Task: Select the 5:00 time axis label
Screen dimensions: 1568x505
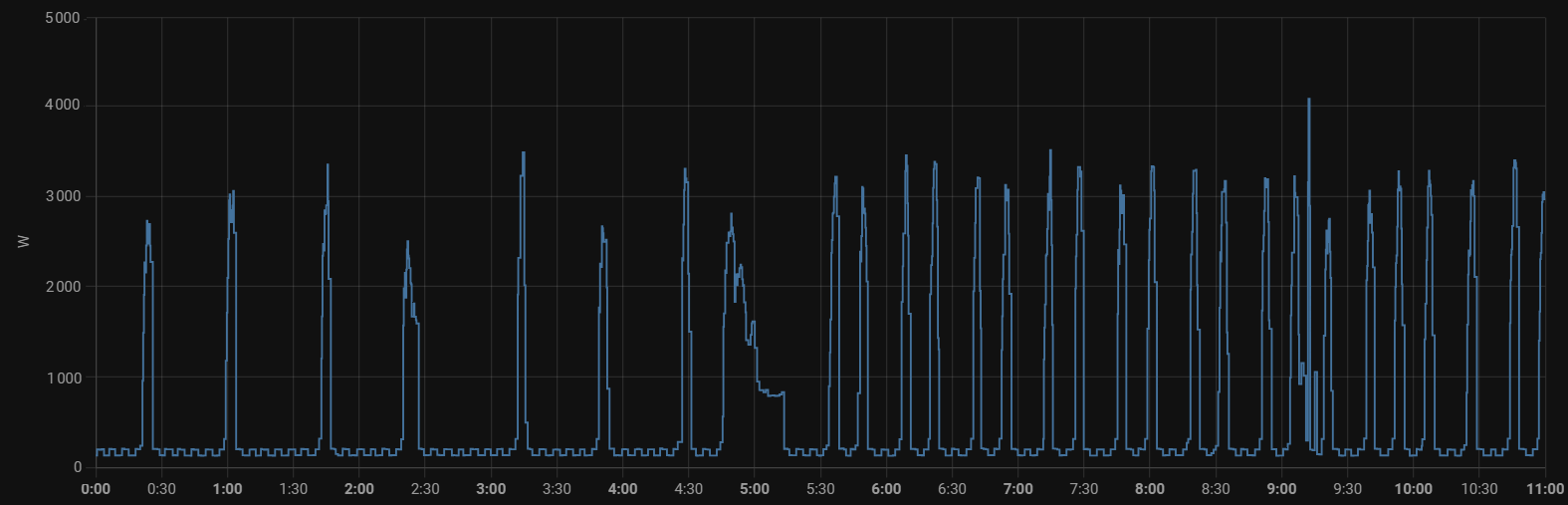Action: (755, 489)
